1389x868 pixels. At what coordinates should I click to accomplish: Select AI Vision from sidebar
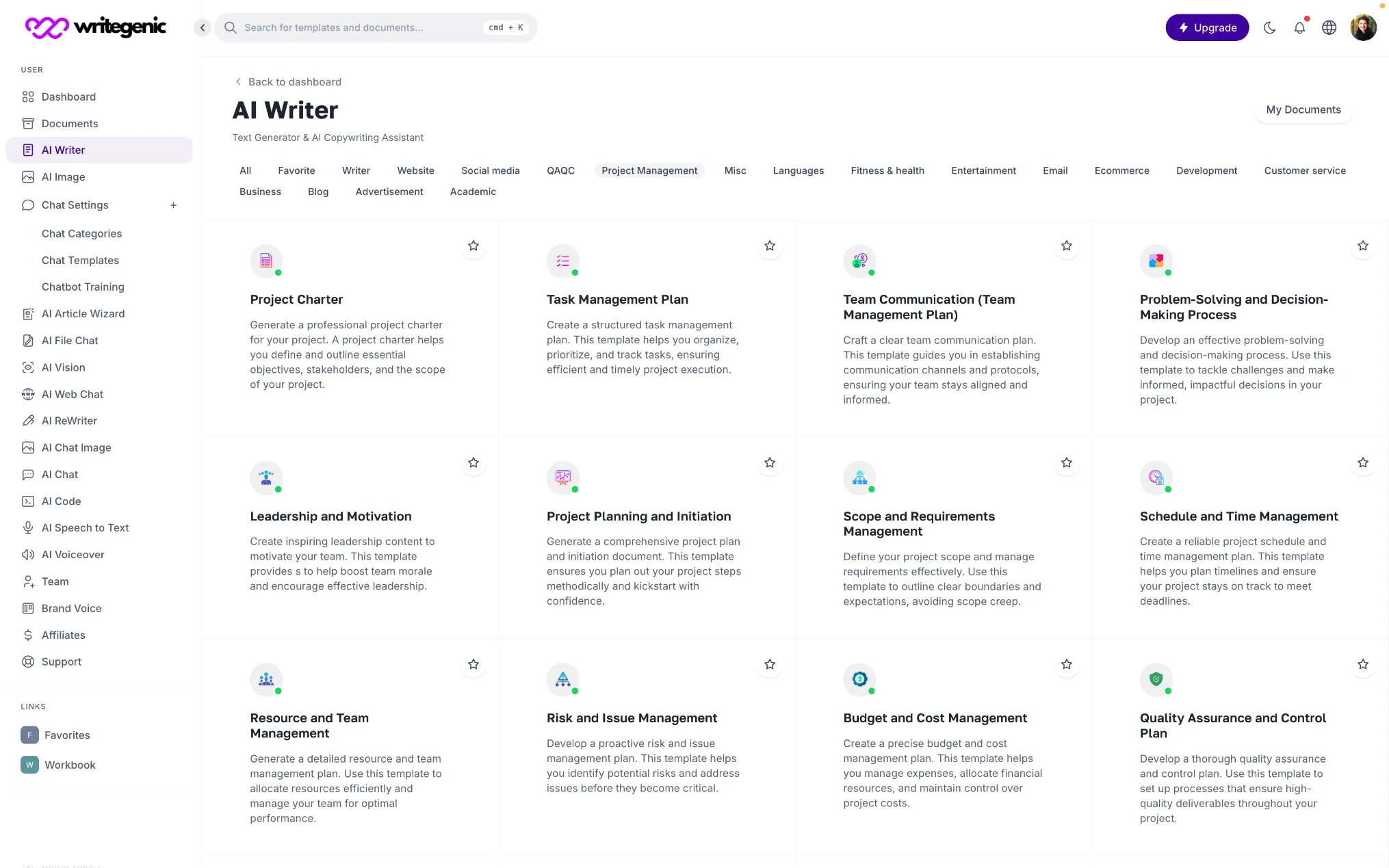[x=63, y=367]
